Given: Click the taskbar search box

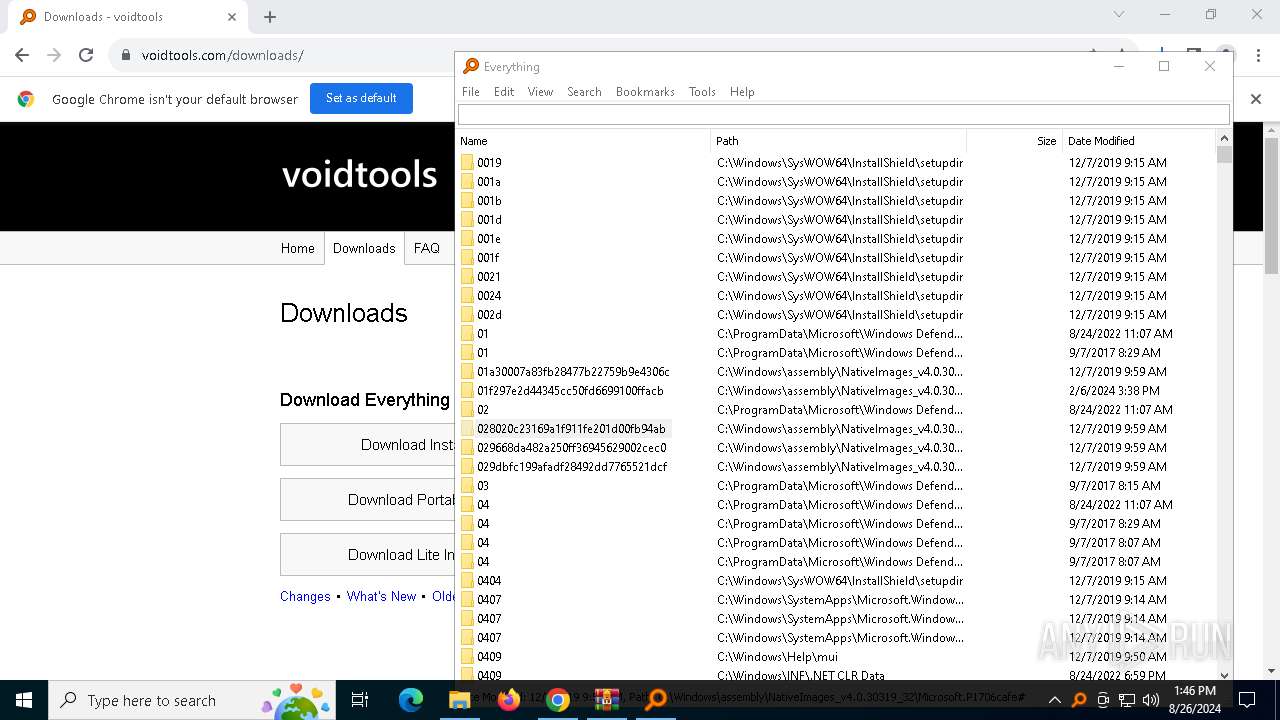Looking at the screenshot, I should (194, 700).
